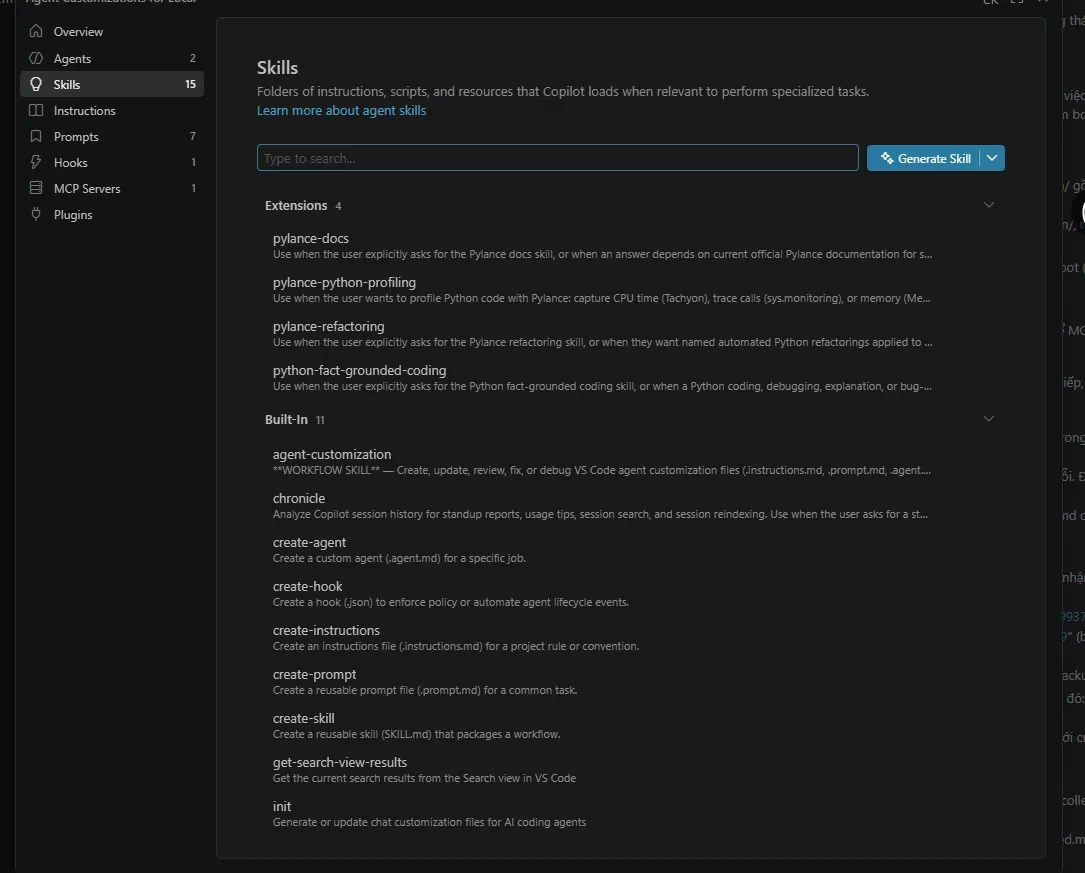The width and height of the screenshot is (1085, 873).
Task: Select the create-agent skill
Action: pos(630,550)
